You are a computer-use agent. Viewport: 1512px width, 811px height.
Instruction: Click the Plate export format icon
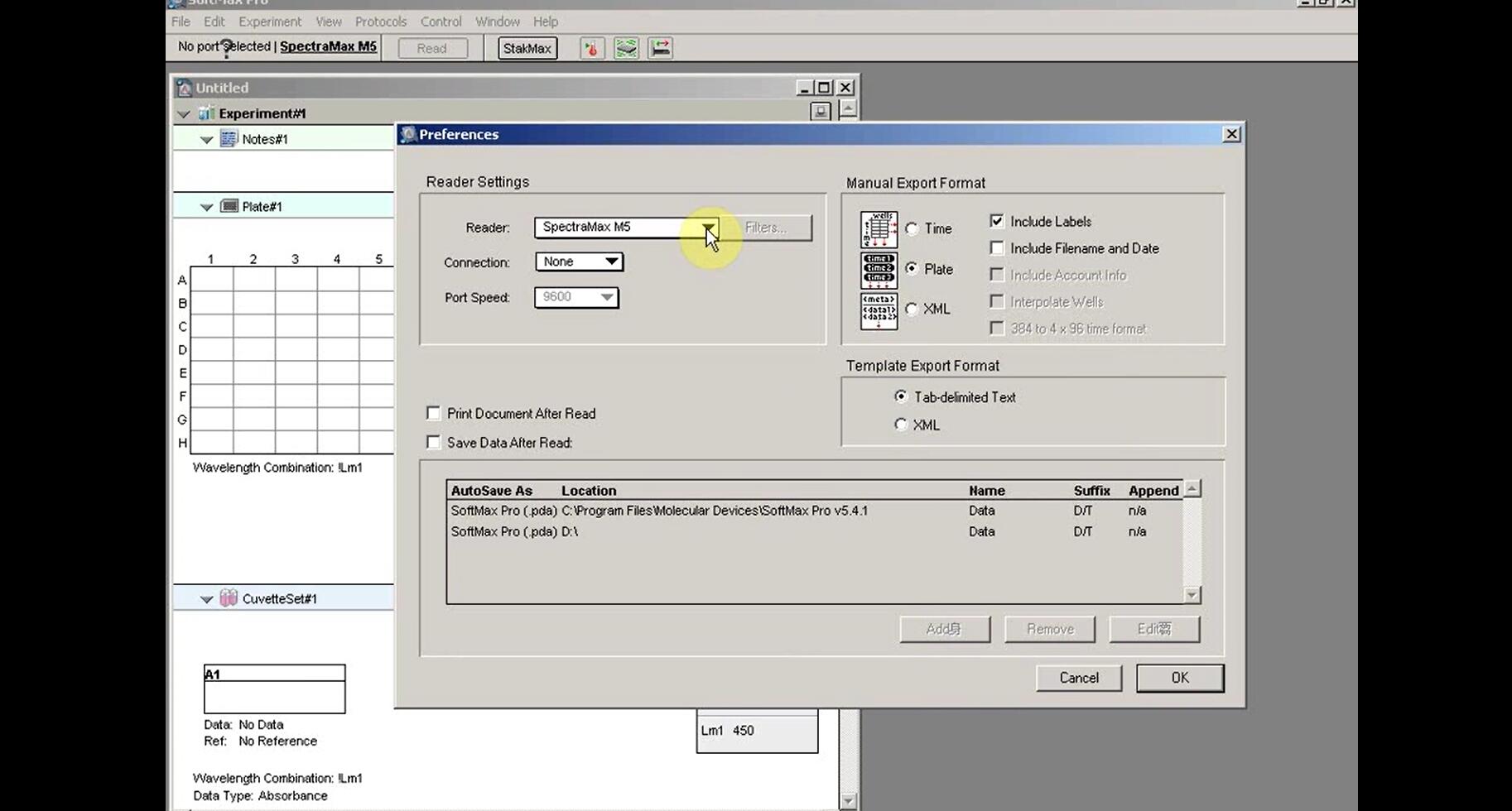(x=879, y=270)
